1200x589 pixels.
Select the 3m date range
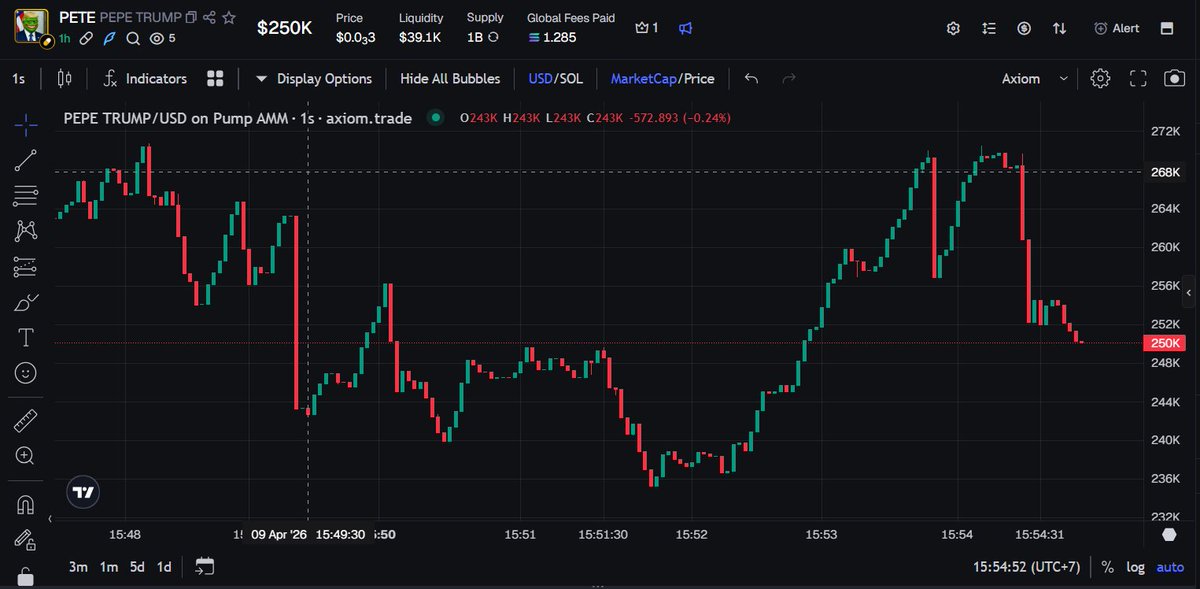(78, 567)
